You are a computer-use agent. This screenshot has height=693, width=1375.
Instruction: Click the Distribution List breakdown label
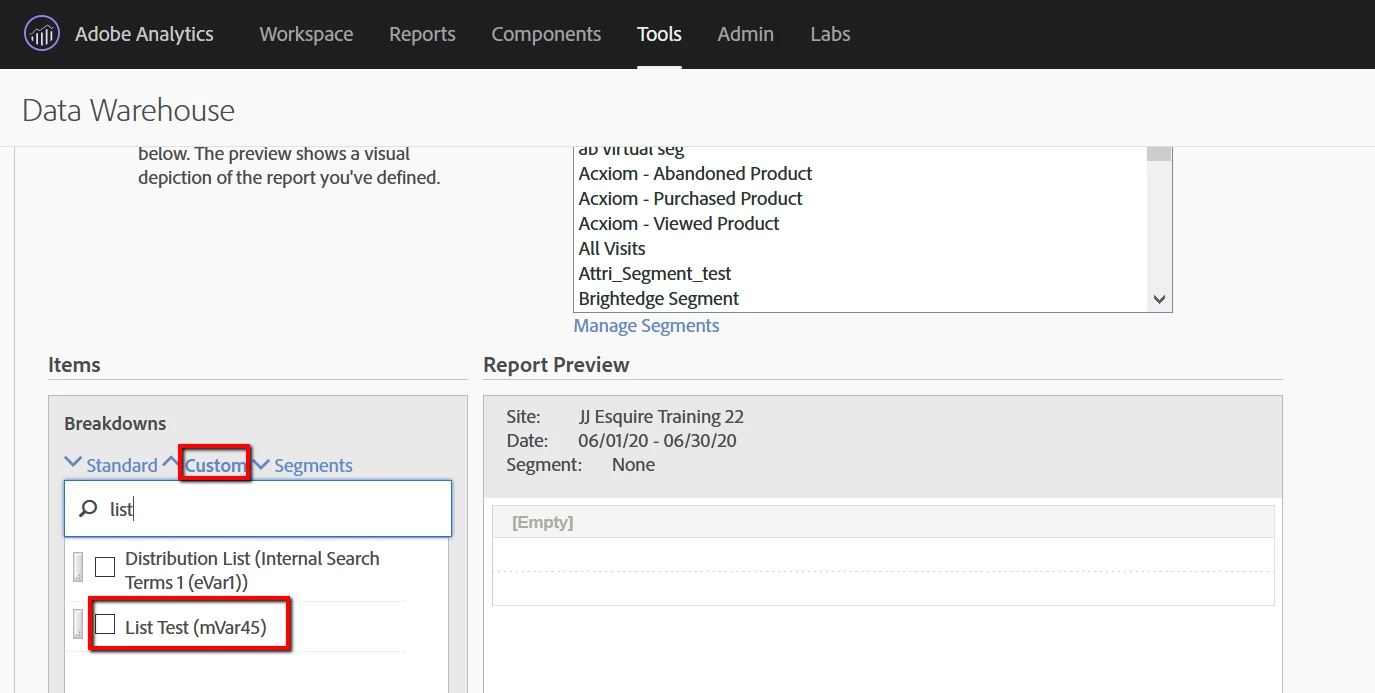click(x=252, y=570)
